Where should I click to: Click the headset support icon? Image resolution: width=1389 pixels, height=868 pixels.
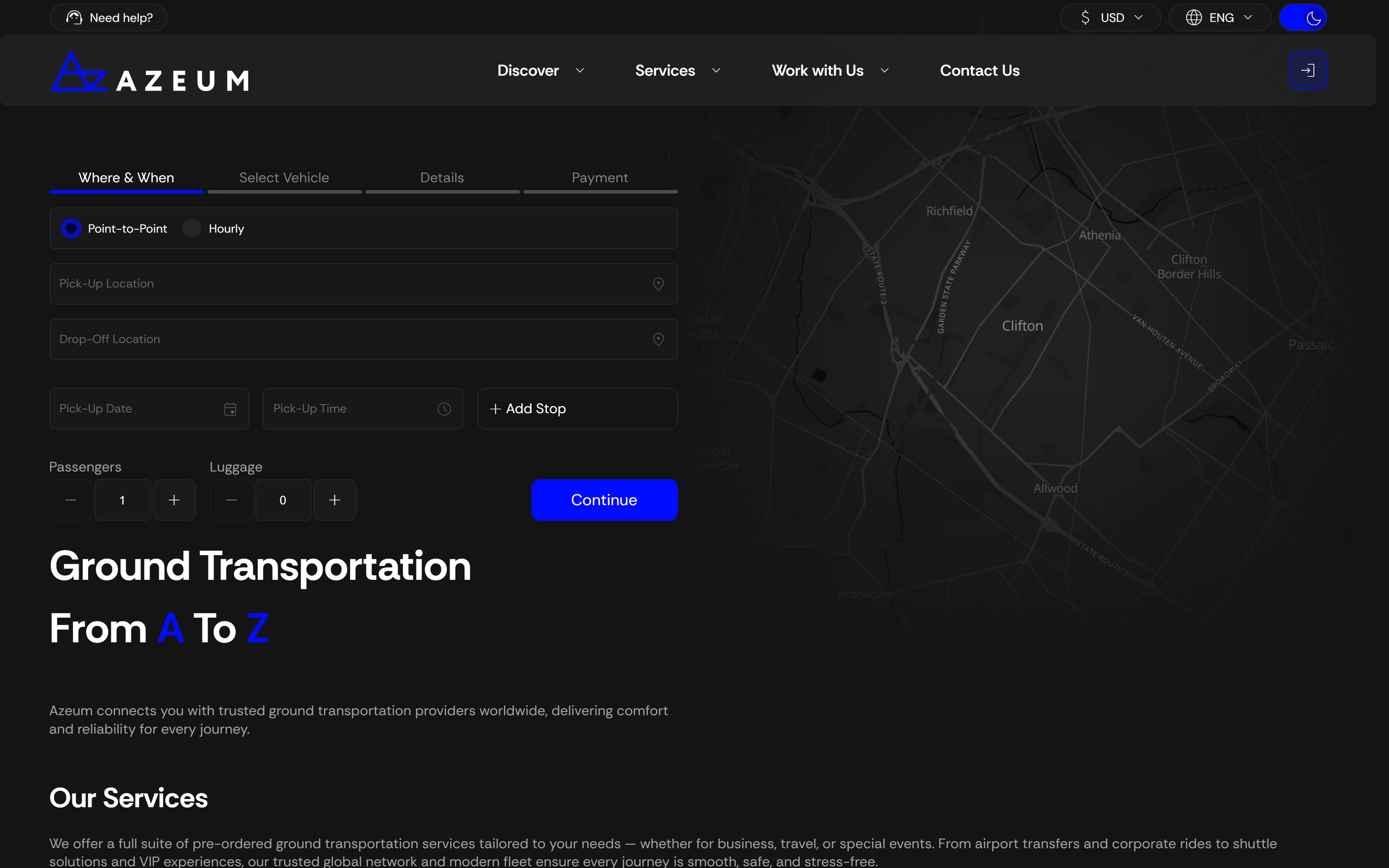click(x=74, y=18)
